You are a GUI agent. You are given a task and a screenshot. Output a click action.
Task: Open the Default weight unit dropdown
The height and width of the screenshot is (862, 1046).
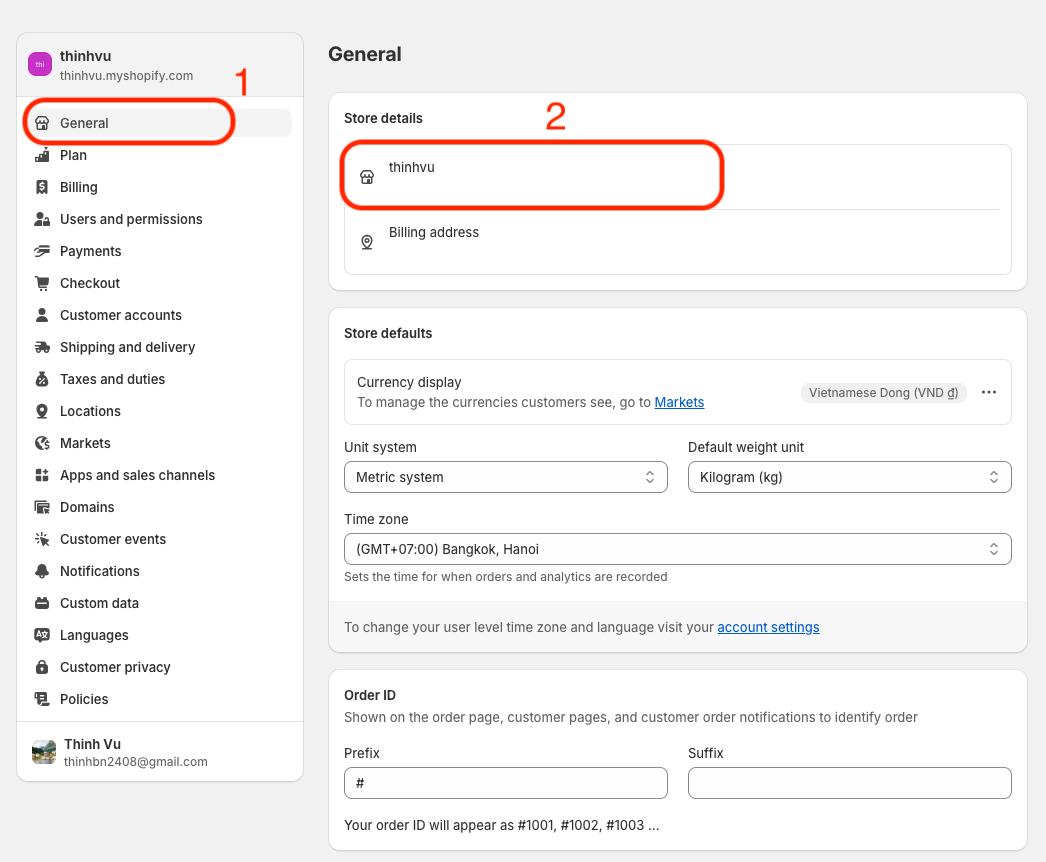(849, 477)
